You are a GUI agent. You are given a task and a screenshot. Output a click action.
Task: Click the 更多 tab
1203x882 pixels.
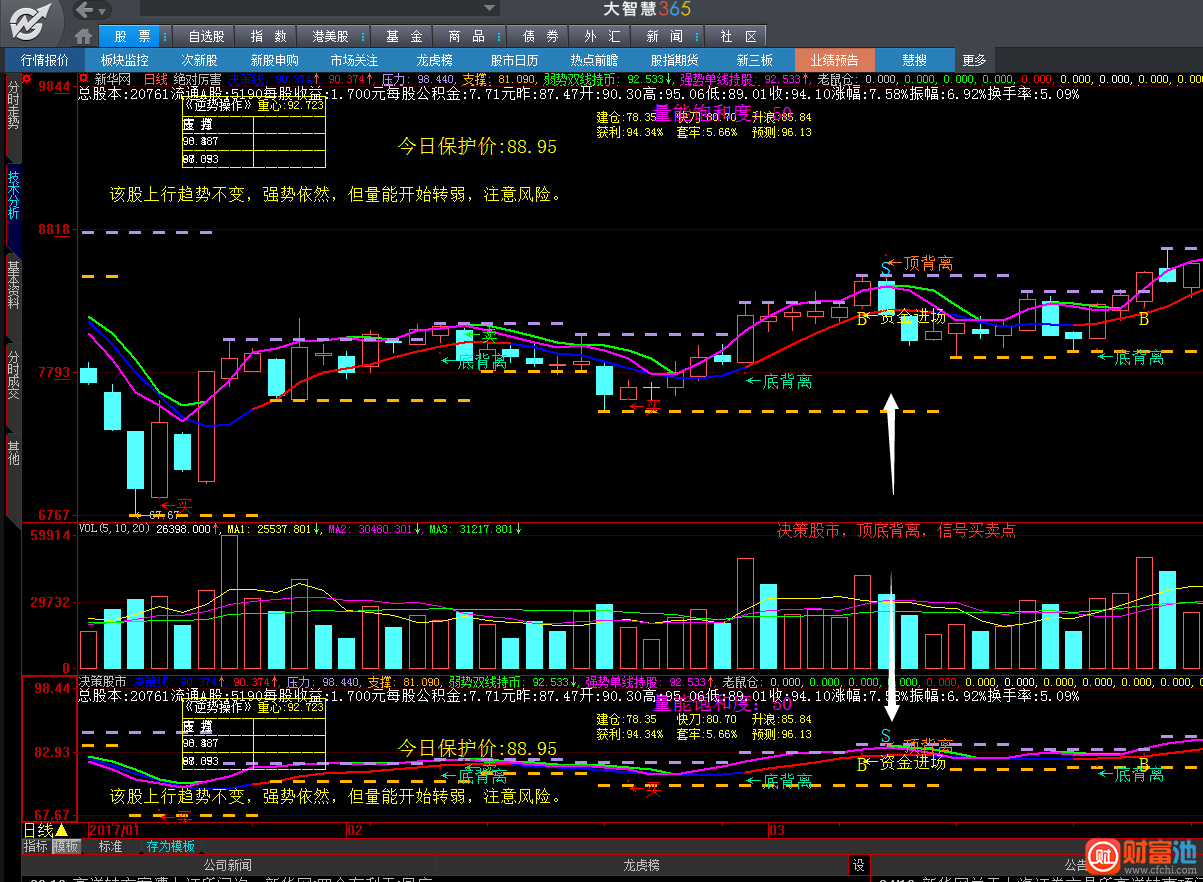point(974,60)
